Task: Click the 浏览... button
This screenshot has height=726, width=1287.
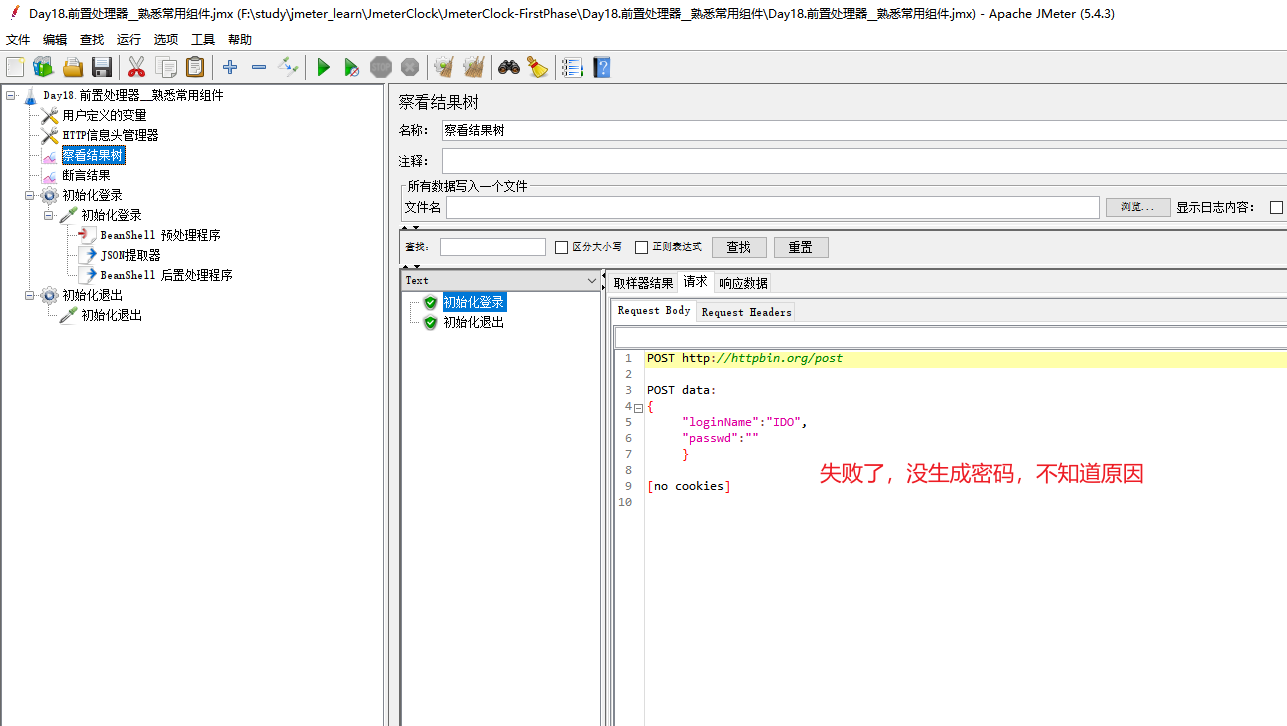Action: click(1138, 207)
